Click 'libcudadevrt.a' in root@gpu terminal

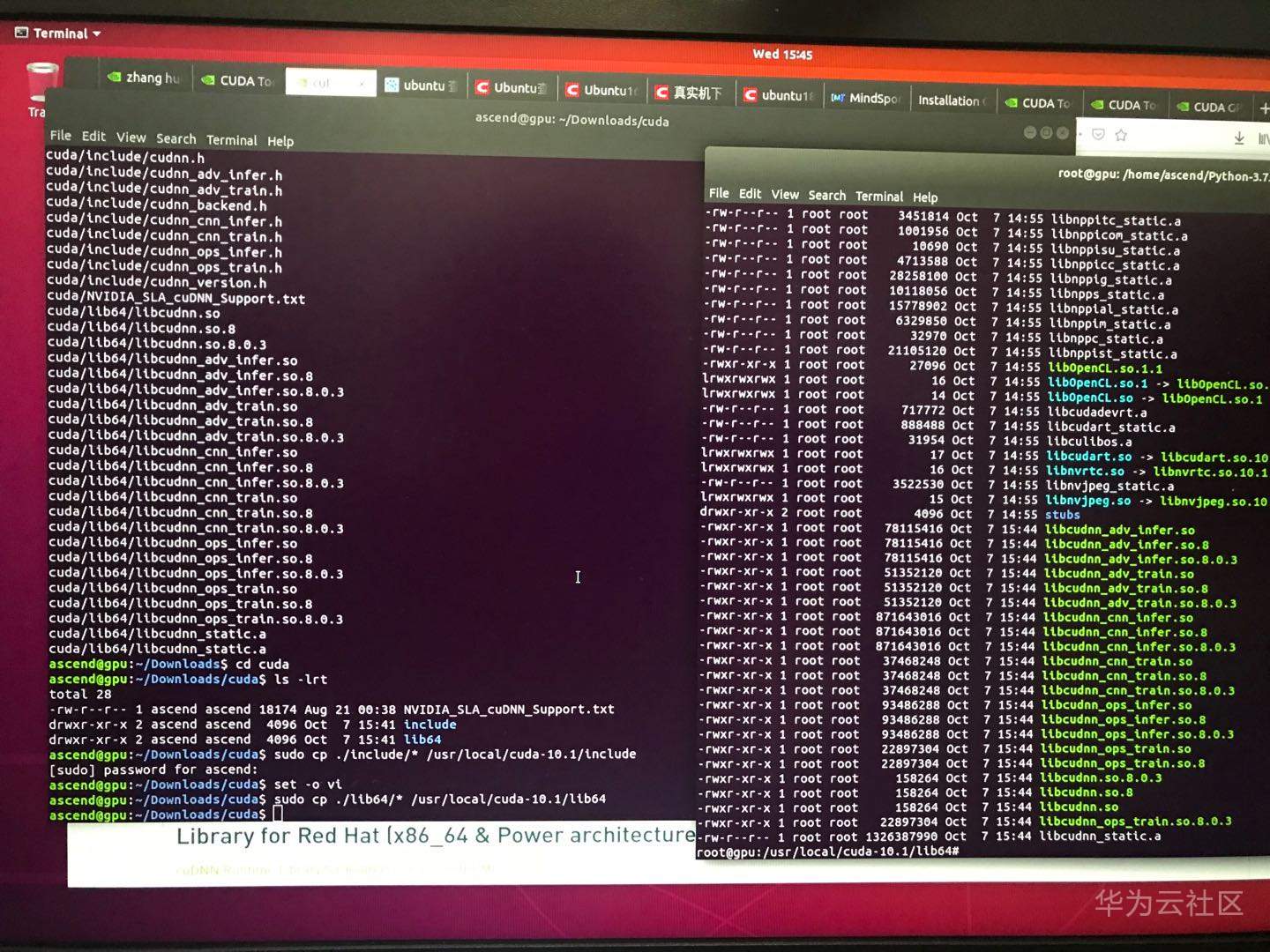coord(1097,412)
